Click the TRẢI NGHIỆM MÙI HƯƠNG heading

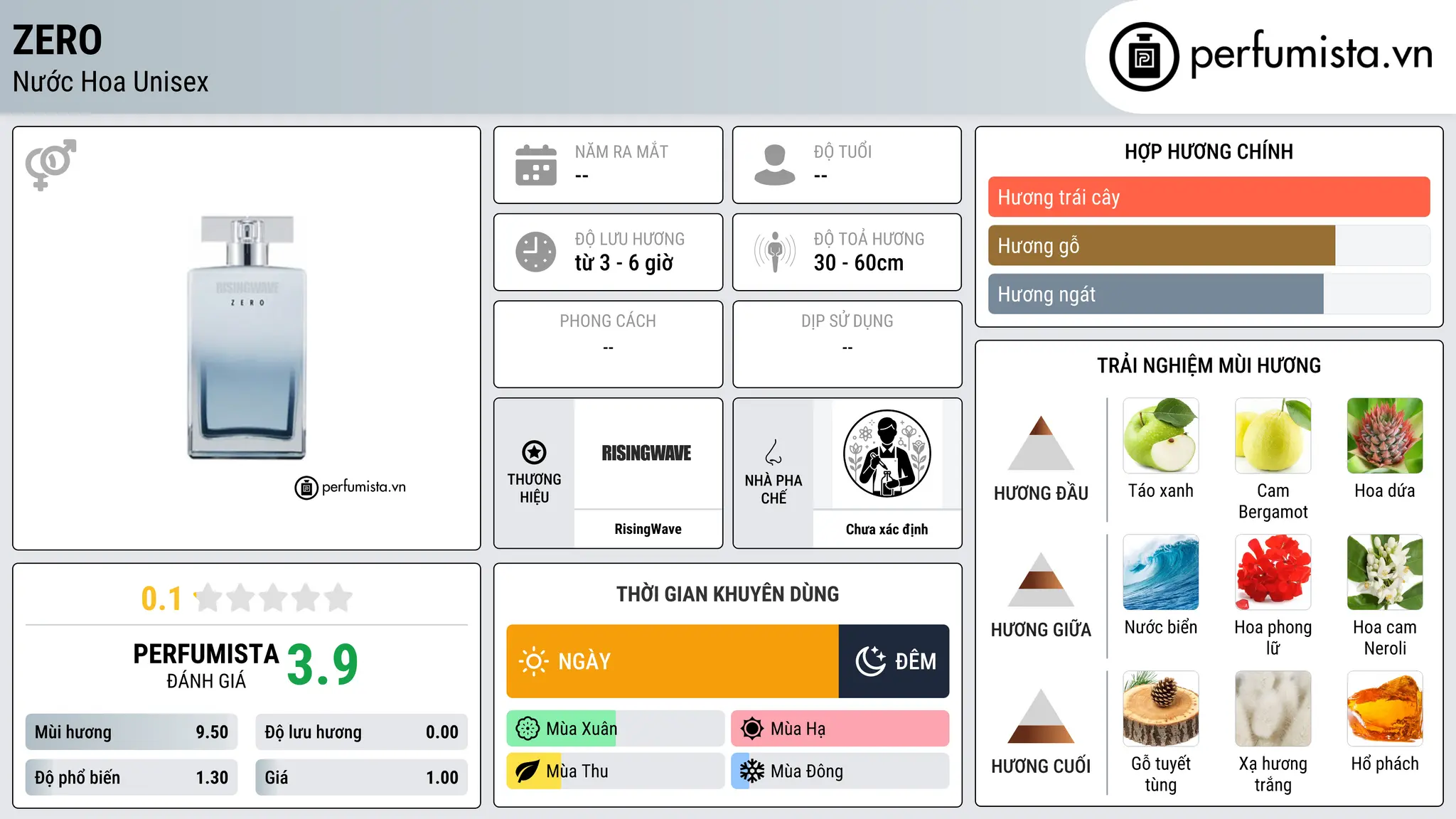(1209, 365)
